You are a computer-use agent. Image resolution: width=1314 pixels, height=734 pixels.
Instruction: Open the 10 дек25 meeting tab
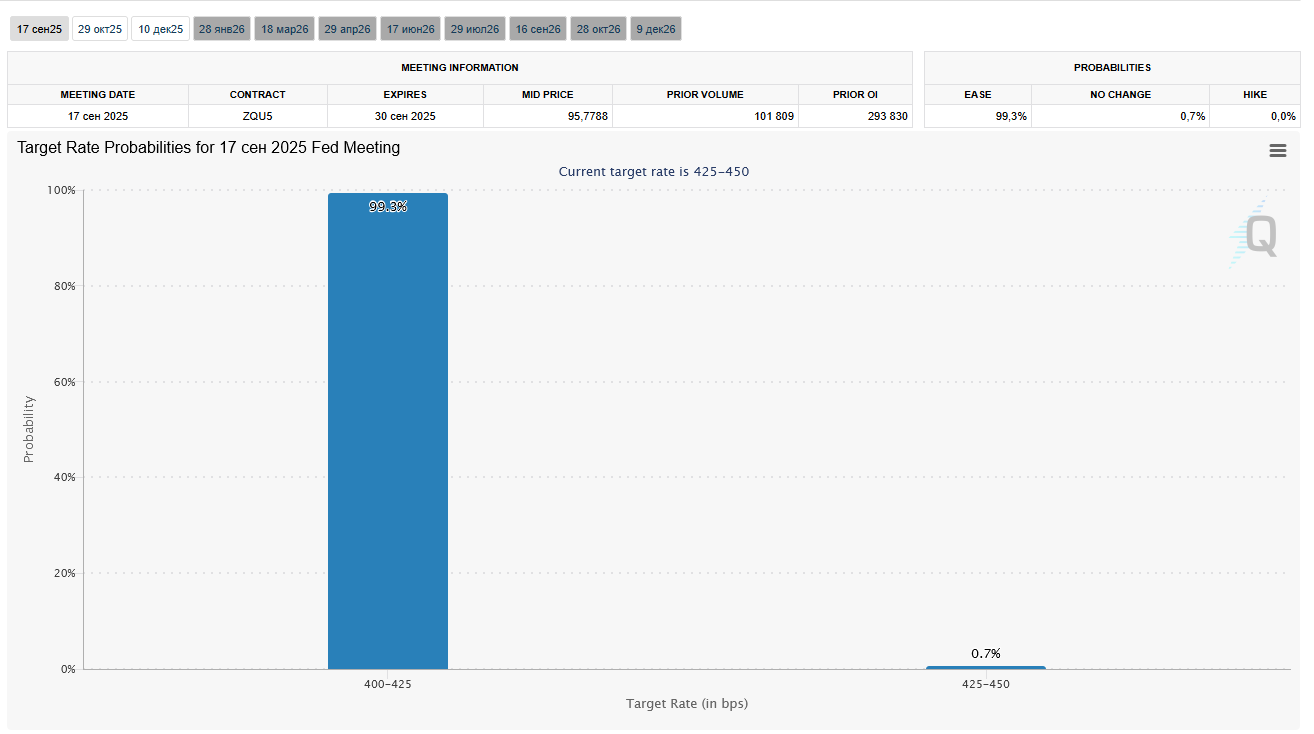pyautogui.click(x=161, y=29)
